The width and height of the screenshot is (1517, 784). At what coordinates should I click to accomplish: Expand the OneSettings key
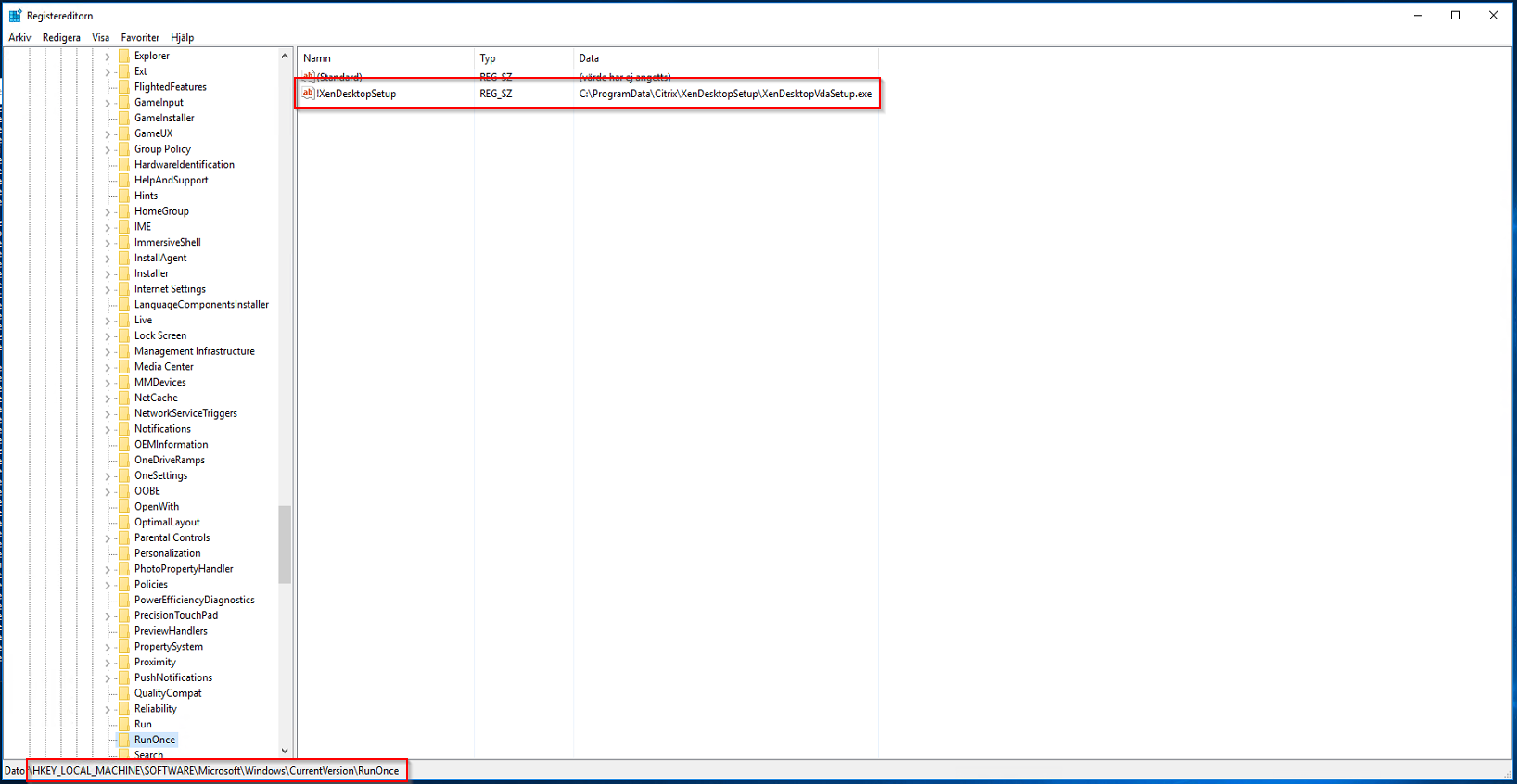[x=108, y=476]
